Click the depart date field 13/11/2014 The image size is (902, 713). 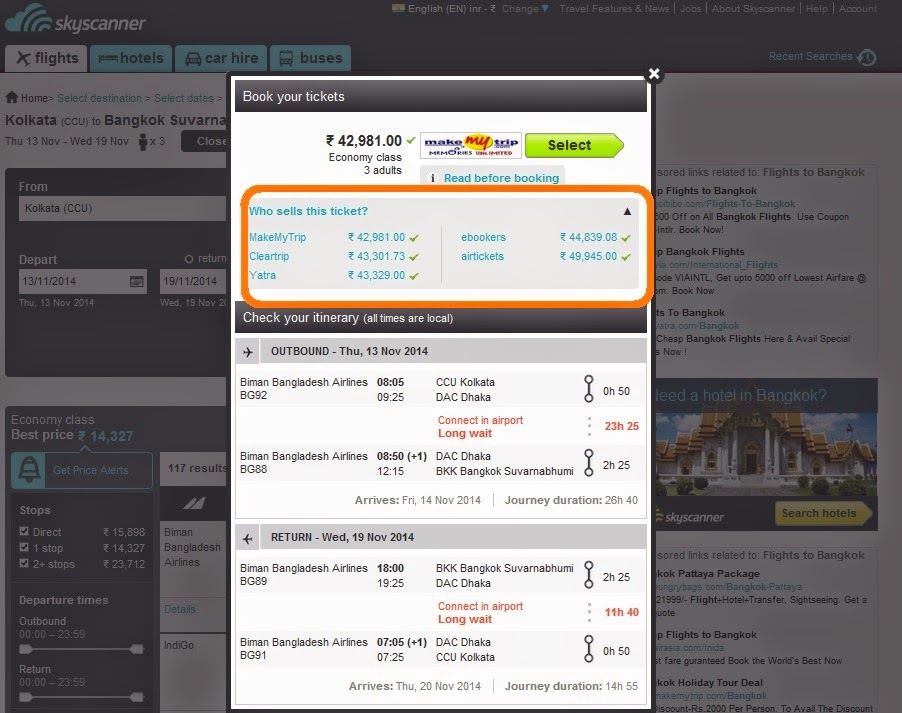pyautogui.click(x=83, y=281)
